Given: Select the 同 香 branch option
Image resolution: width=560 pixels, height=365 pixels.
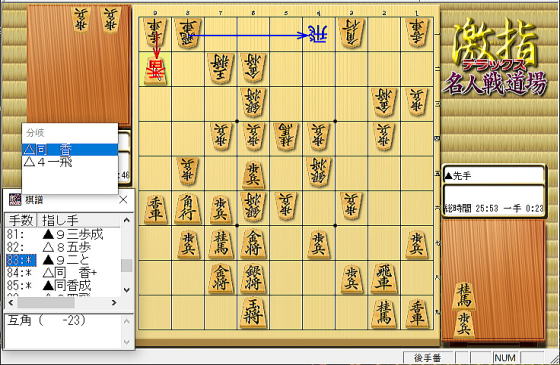Looking at the screenshot, I should [x=70, y=150].
